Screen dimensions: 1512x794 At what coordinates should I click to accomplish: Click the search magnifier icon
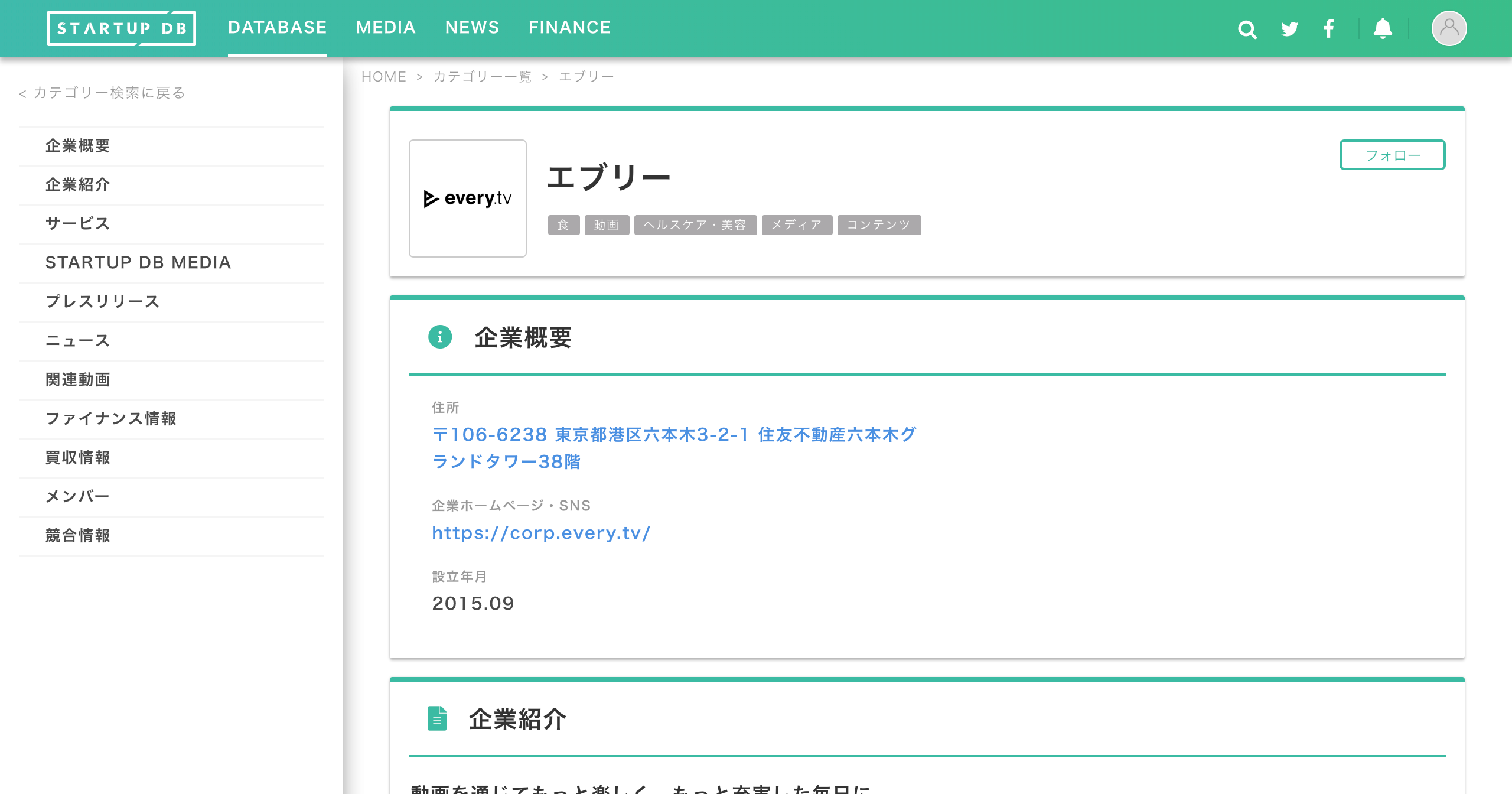(x=1247, y=29)
